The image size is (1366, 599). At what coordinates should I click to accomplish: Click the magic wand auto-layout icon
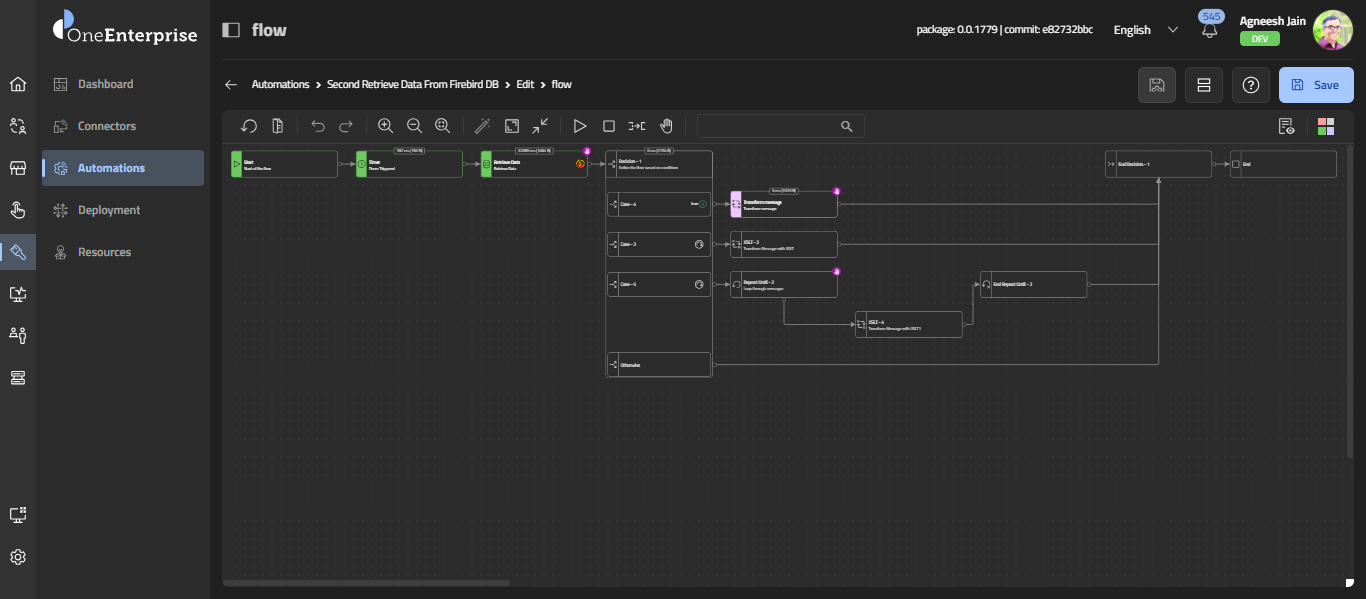[482, 126]
